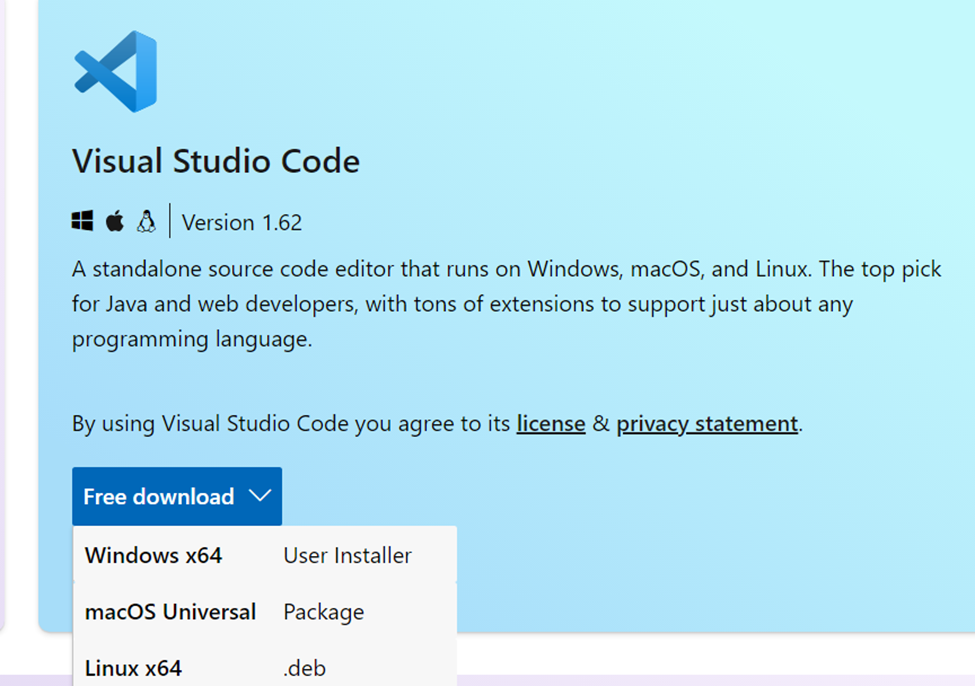Choose the .deb download option
Screen dimensions: 975x686
305,668
